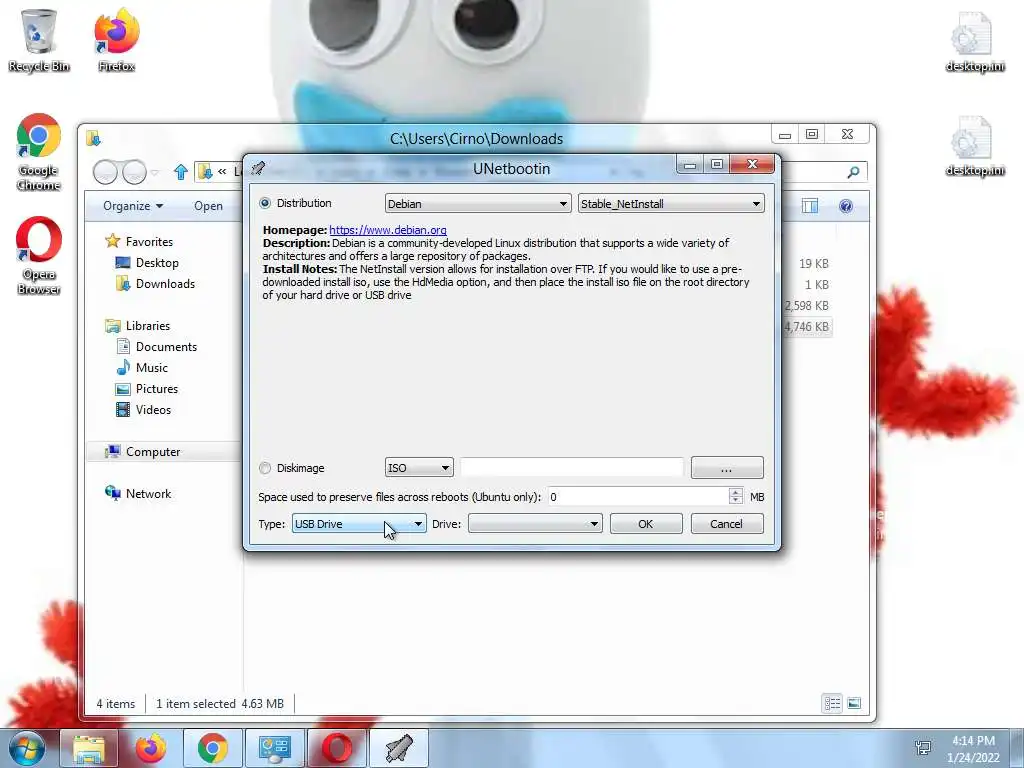Switch to large icons view in status bar
This screenshot has height=768, width=1024.
[x=854, y=703]
